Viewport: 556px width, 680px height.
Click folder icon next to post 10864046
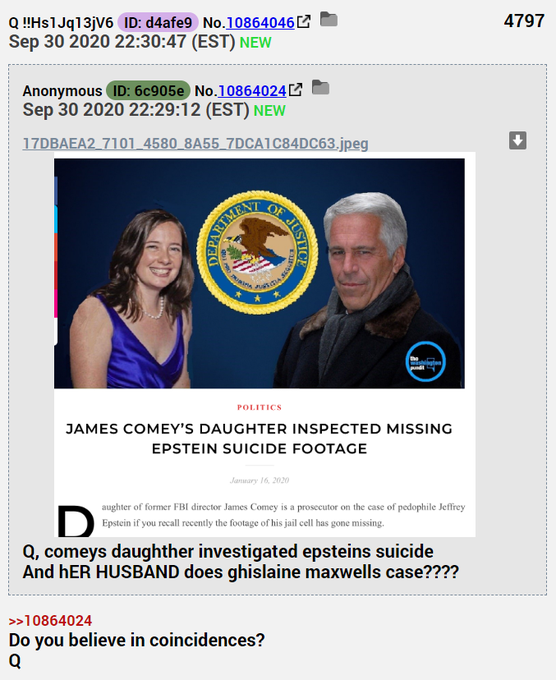coord(329,19)
